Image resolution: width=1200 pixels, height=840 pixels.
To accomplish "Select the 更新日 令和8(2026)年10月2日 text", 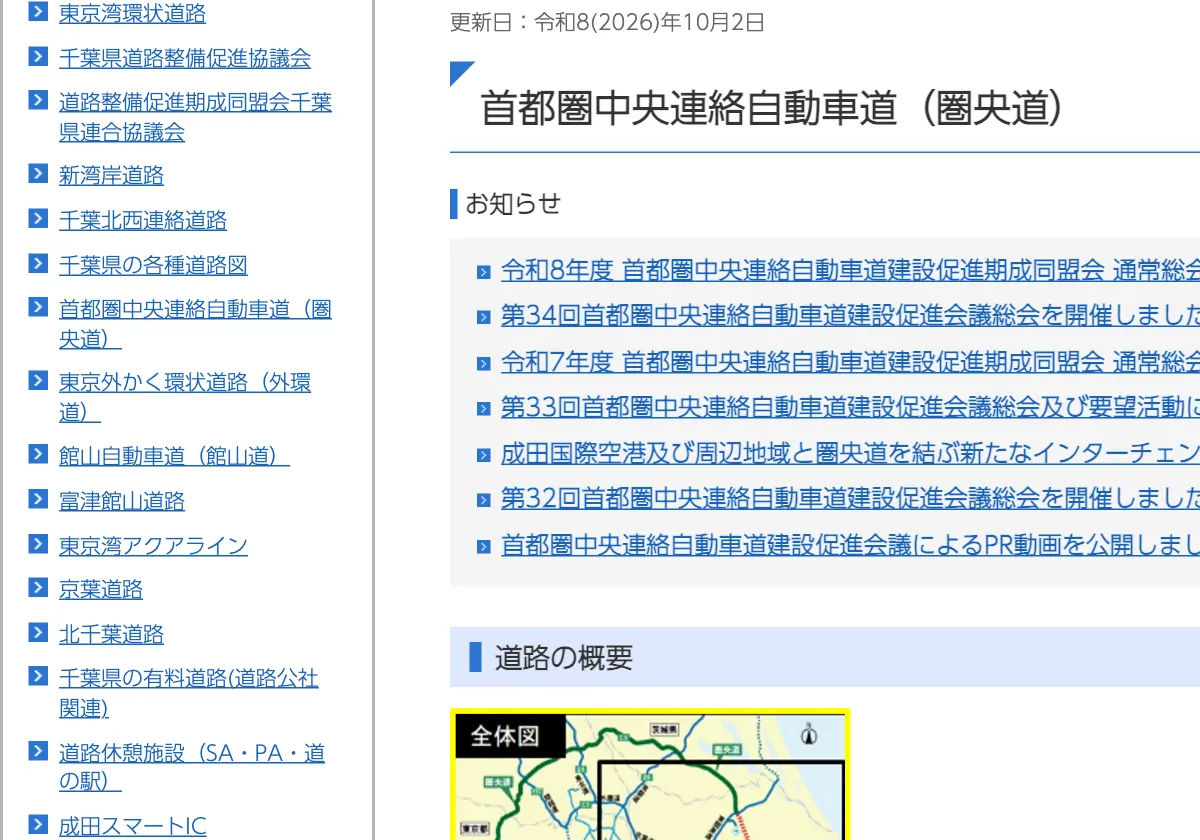I will [608, 22].
